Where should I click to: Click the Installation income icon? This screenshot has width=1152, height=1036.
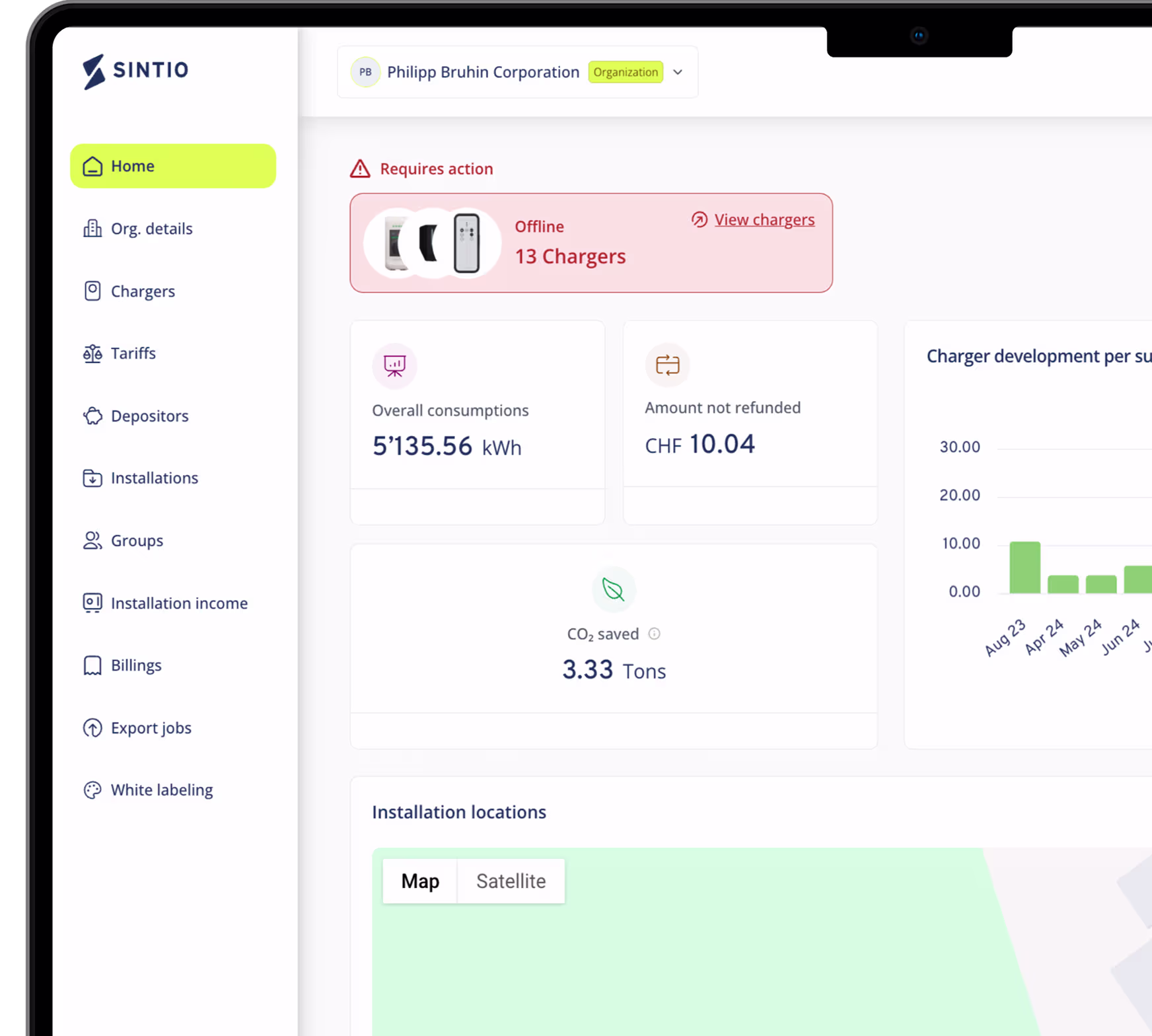(x=92, y=603)
